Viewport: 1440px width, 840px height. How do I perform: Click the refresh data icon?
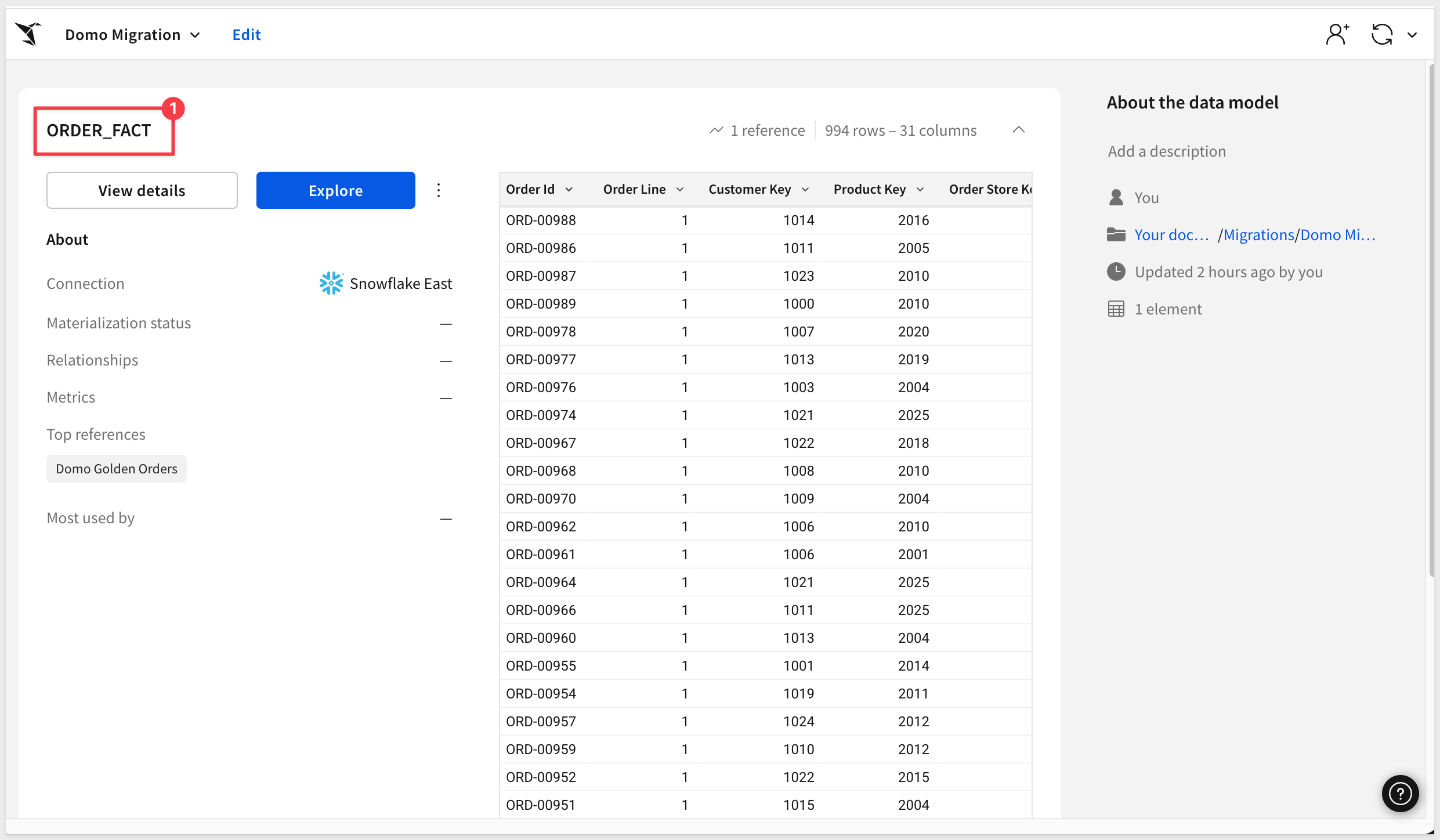pyautogui.click(x=1382, y=34)
